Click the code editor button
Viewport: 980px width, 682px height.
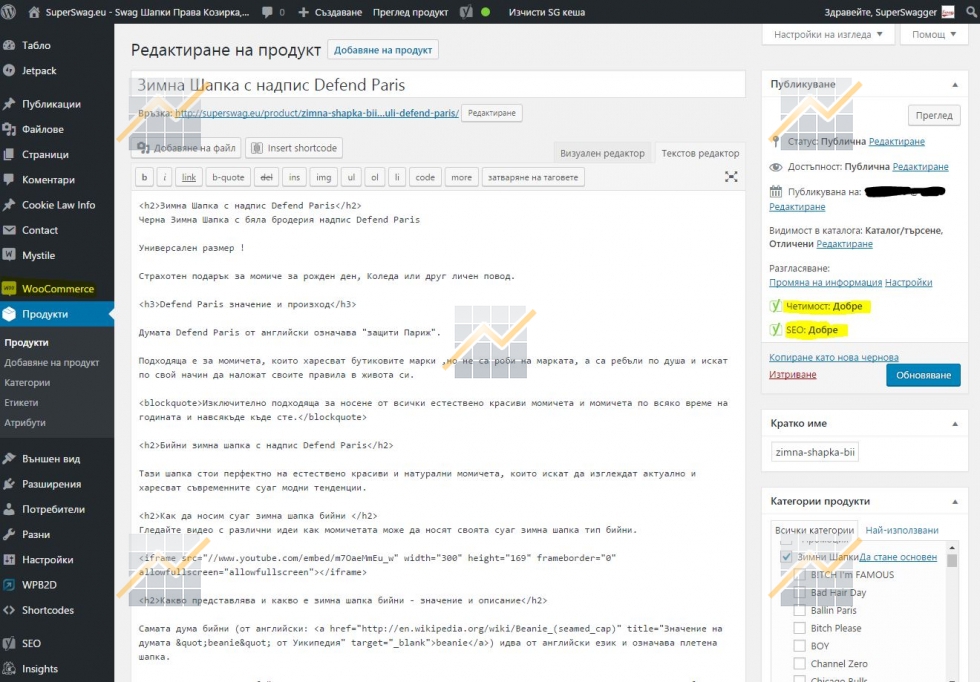pyautogui.click(x=425, y=177)
